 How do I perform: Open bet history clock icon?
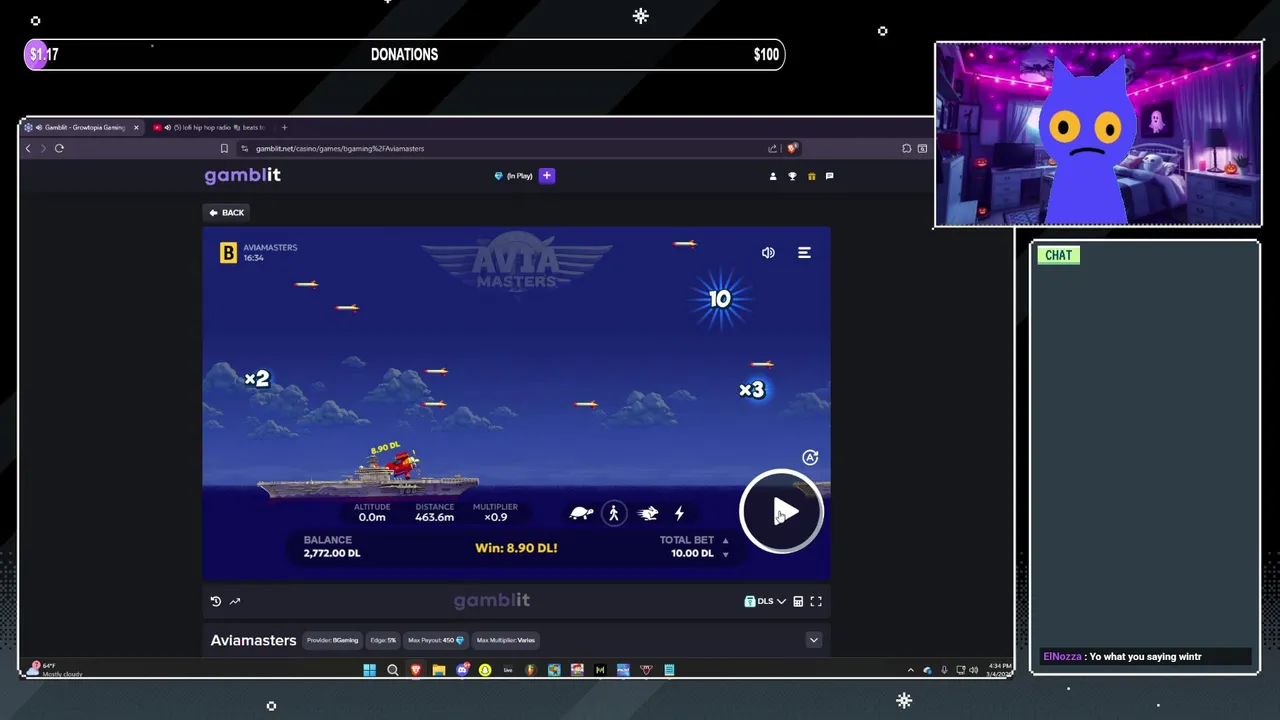point(215,601)
